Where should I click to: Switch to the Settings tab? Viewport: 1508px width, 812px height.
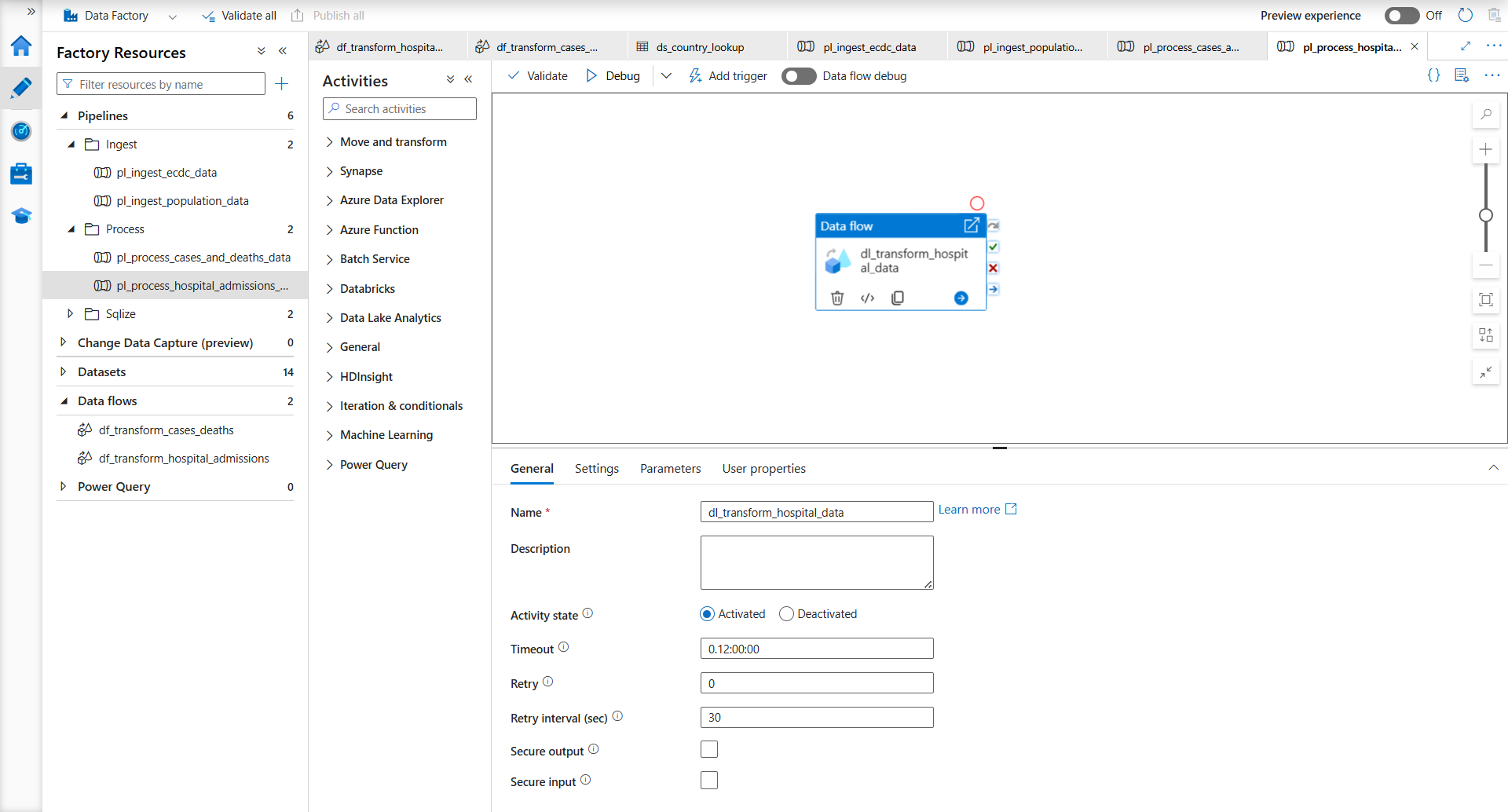(597, 469)
